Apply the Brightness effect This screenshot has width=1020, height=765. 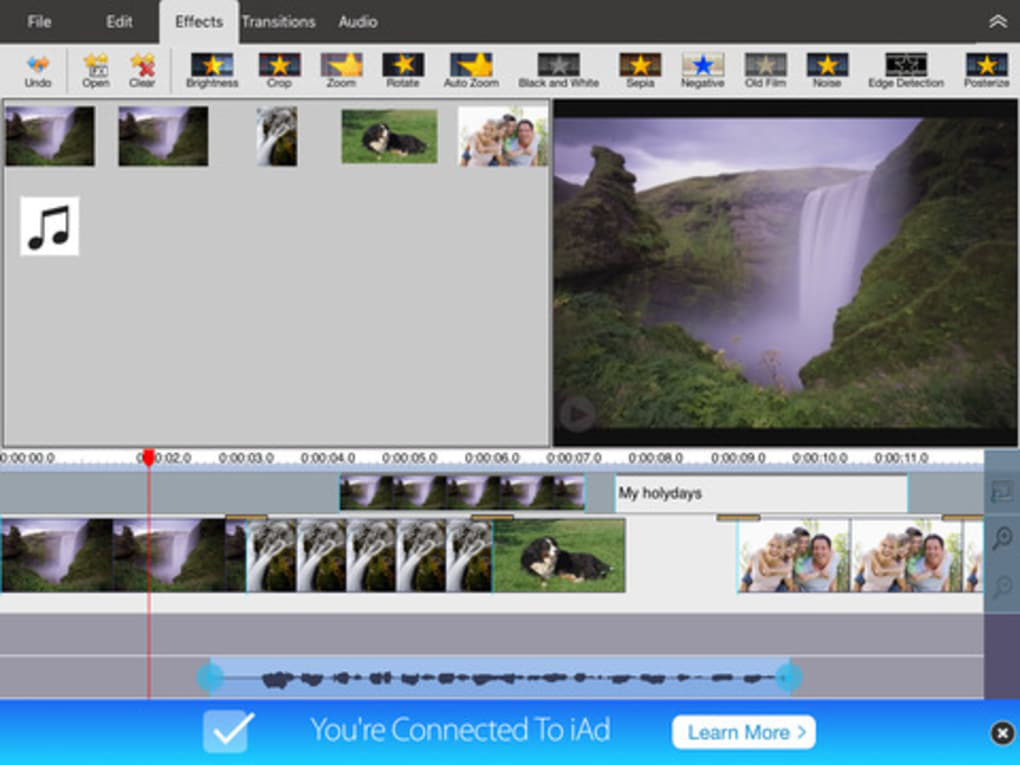click(x=212, y=70)
